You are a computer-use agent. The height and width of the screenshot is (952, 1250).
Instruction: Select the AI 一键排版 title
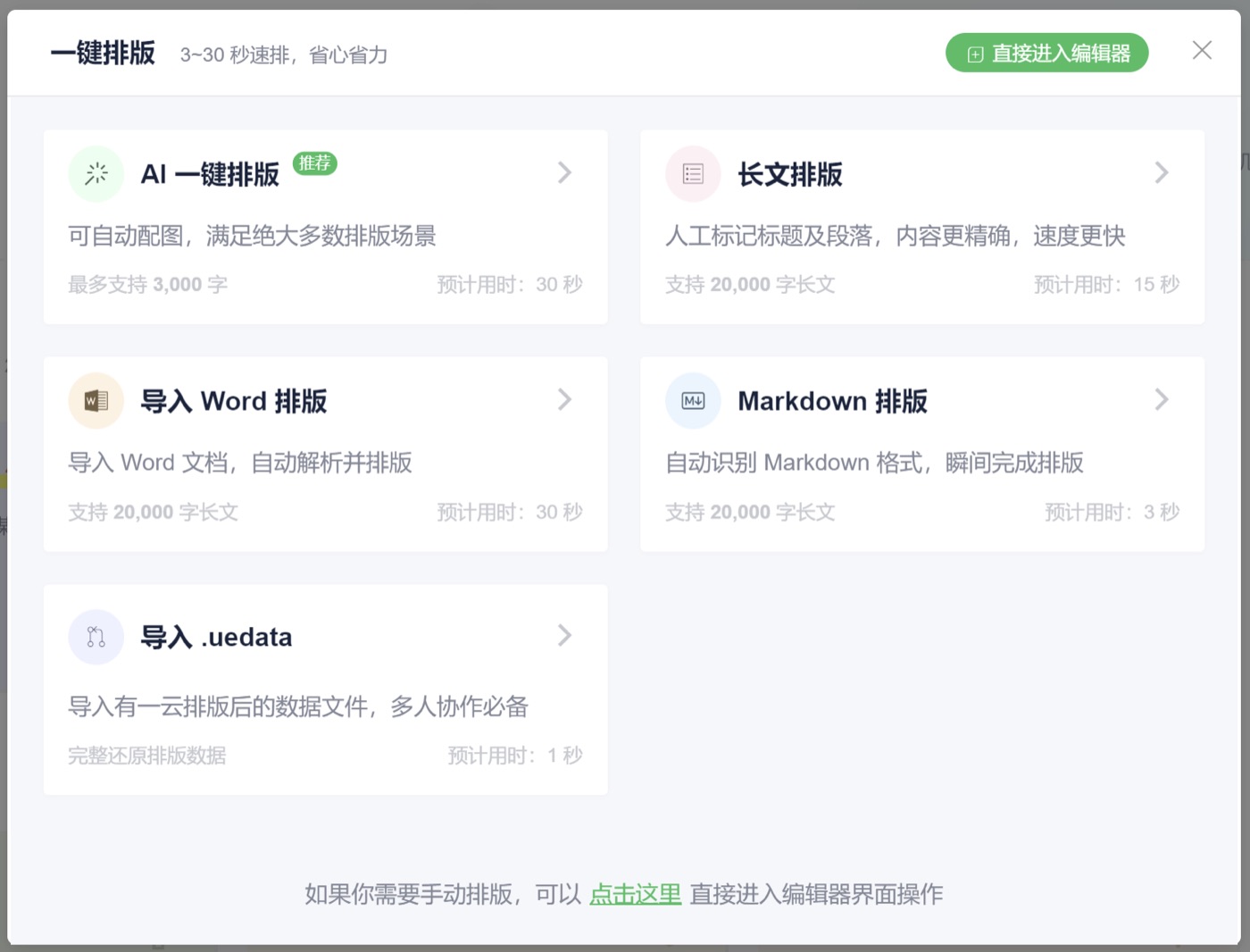click(x=210, y=174)
